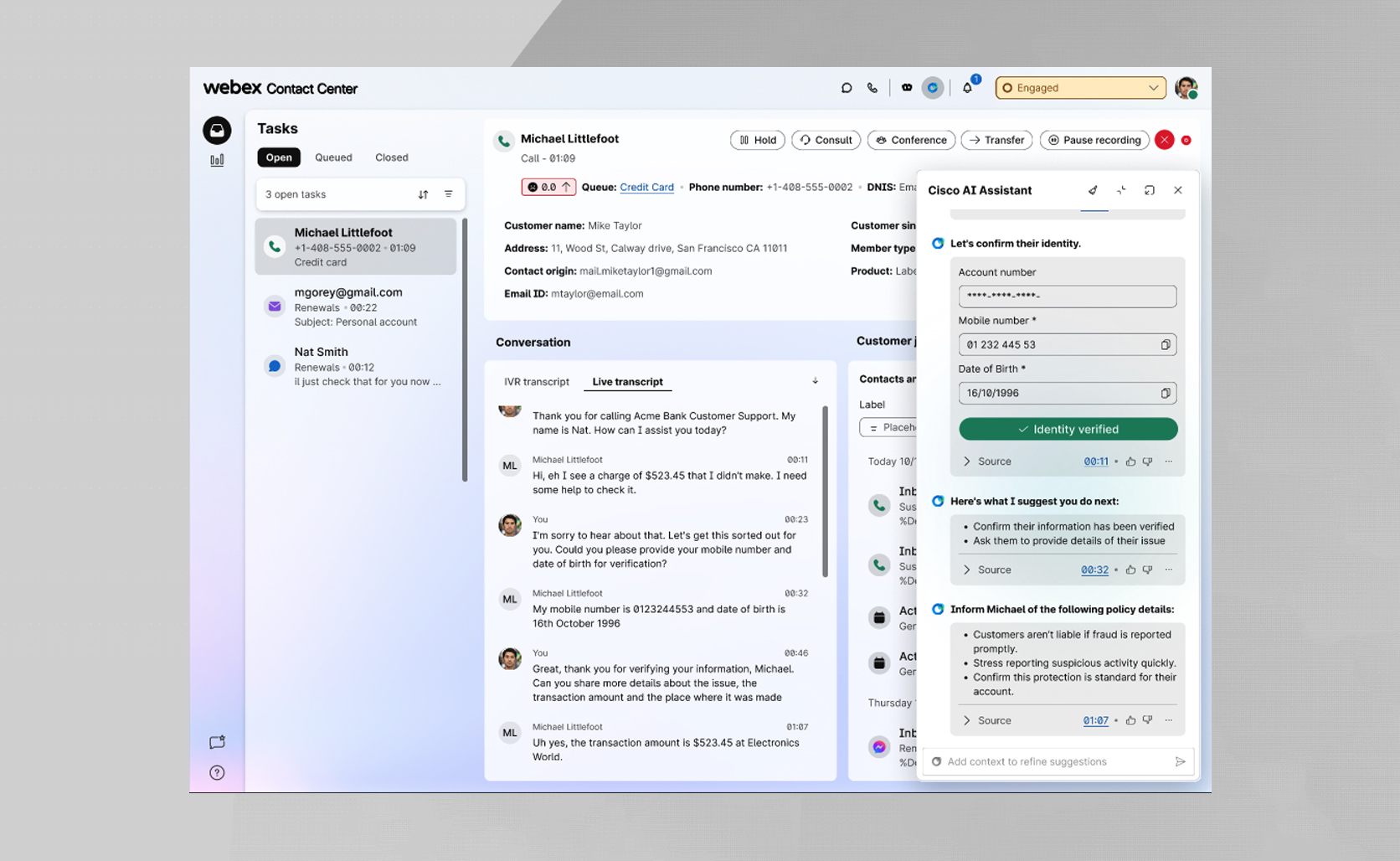Switch to the IVR transcript tab
This screenshot has width=1400, height=861.
pyautogui.click(x=536, y=382)
